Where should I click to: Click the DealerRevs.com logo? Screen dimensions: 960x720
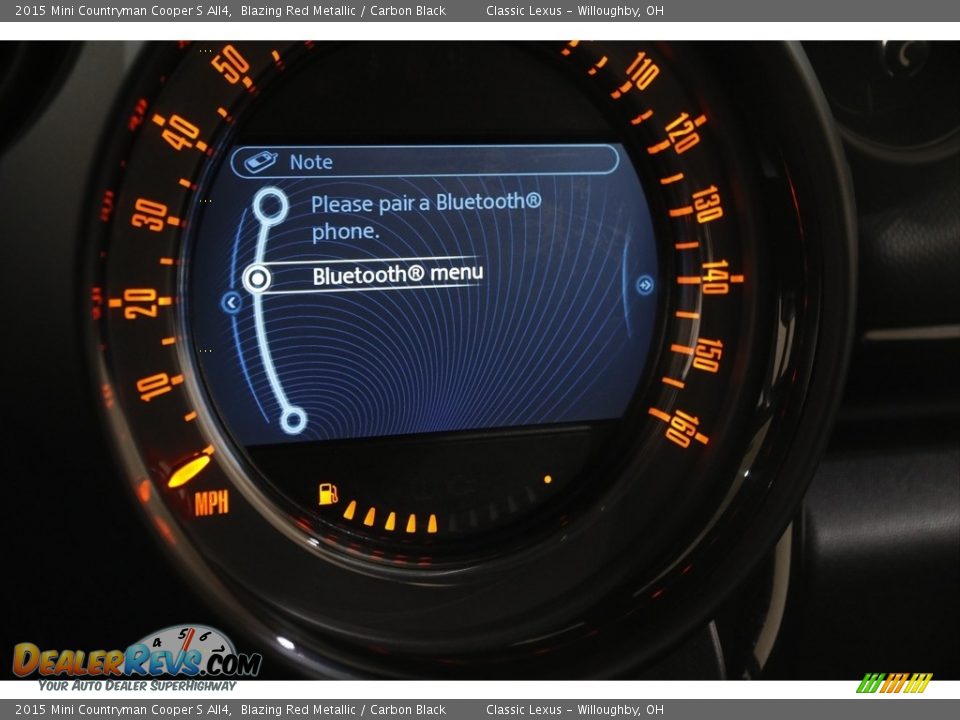(137, 658)
